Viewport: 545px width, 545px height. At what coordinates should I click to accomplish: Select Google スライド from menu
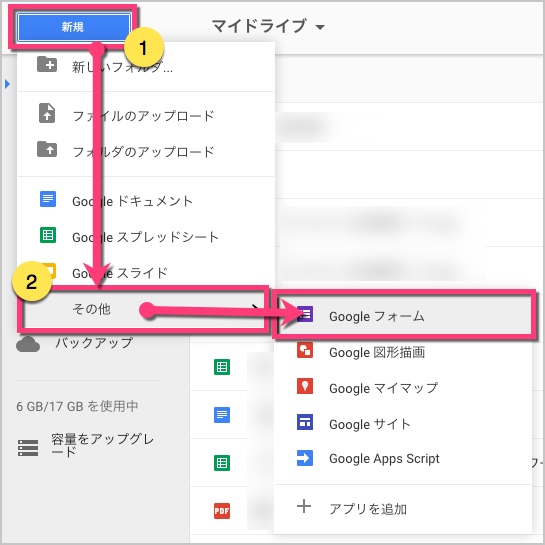120,273
